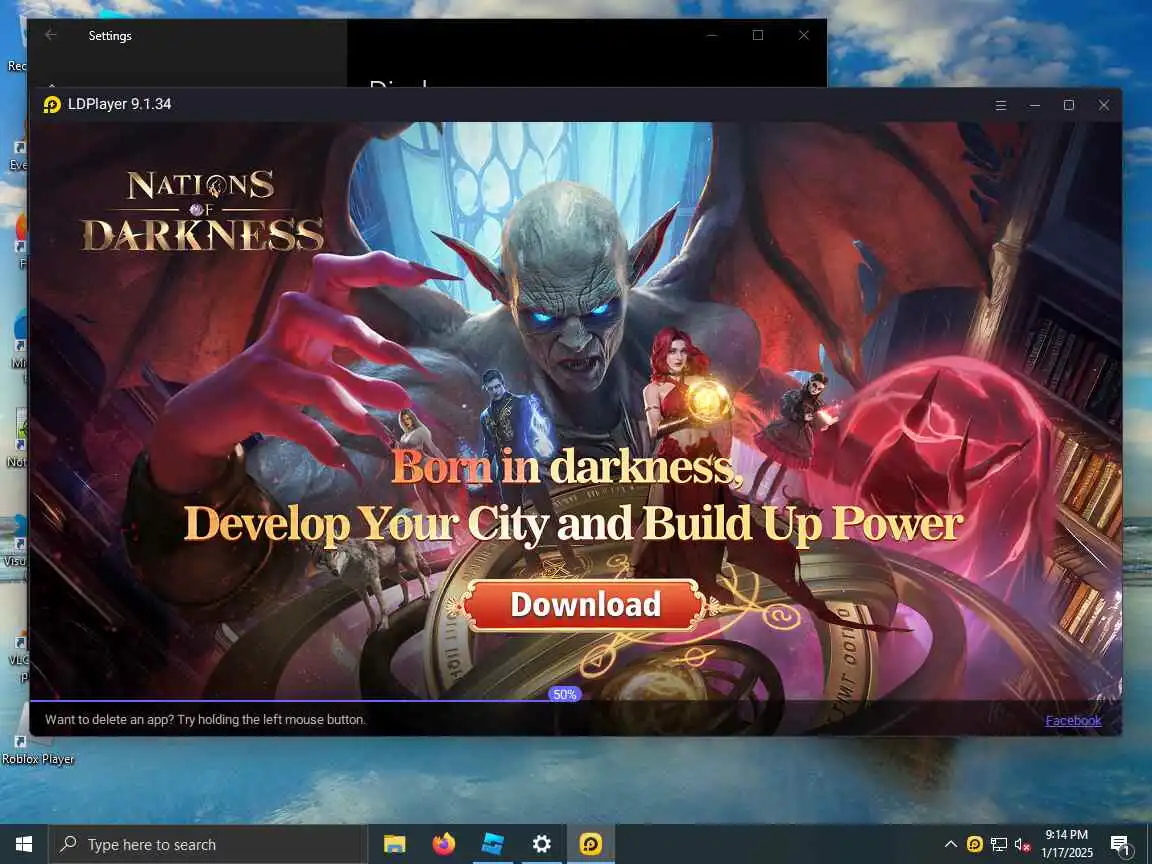The height and width of the screenshot is (864, 1152).
Task: Open the Windows Start menu
Action: (24, 844)
